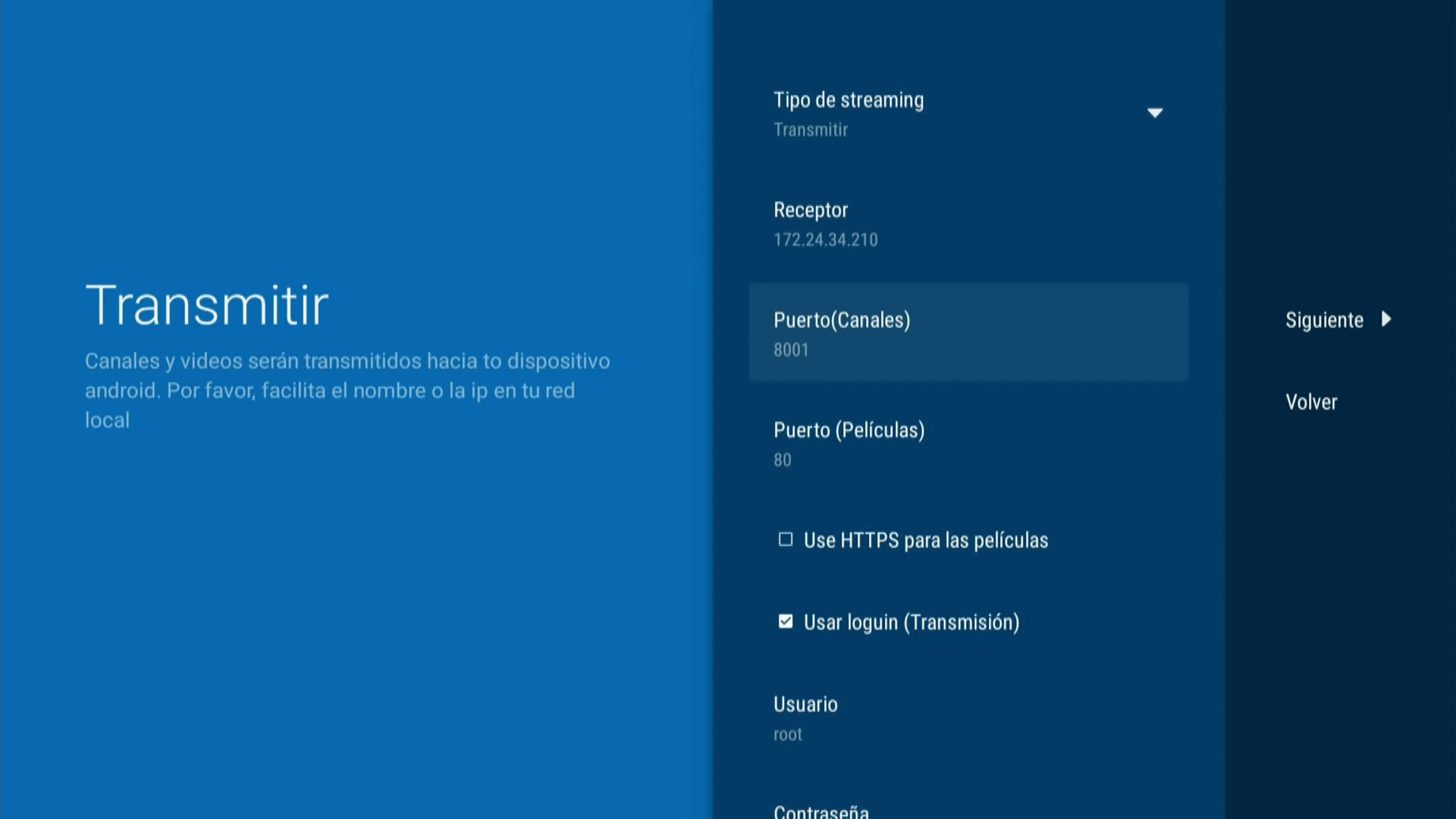Click the arrow icon next to Siguiente
Image resolution: width=1456 pixels, height=819 pixels.
click(x=1386, y=319)
